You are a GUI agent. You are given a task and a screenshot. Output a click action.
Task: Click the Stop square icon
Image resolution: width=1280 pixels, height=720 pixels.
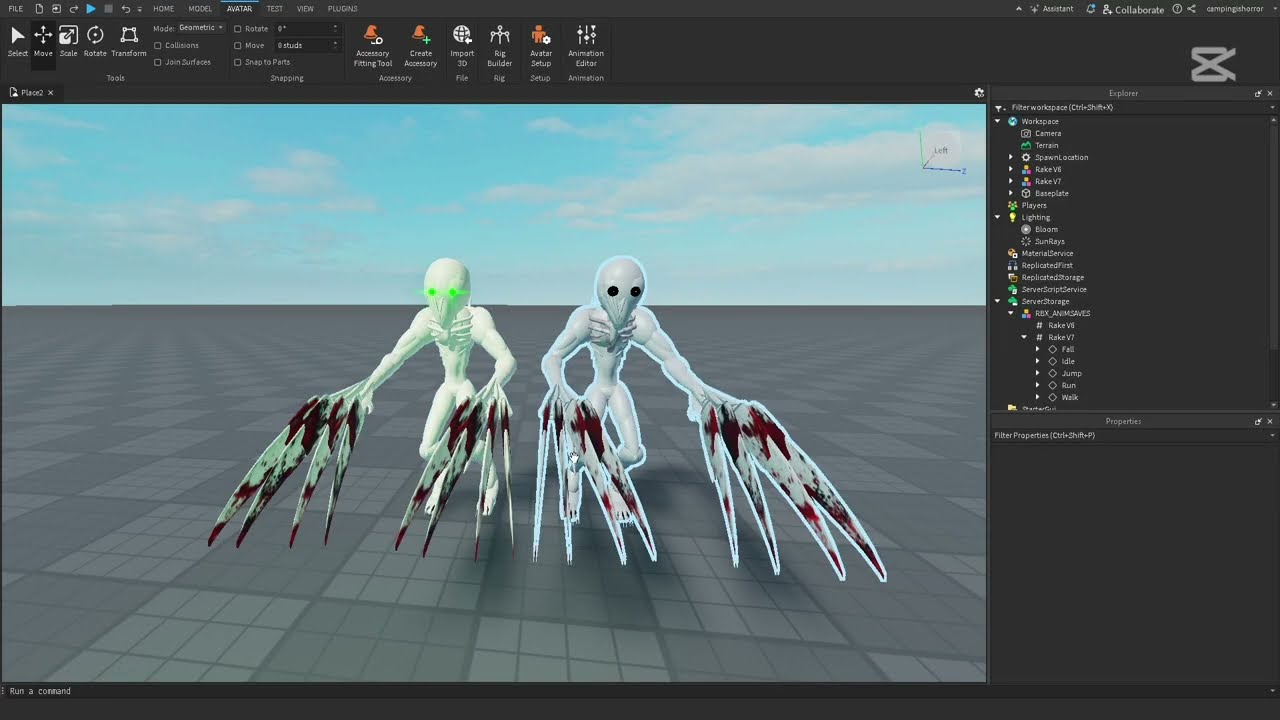tap(108, 9)
